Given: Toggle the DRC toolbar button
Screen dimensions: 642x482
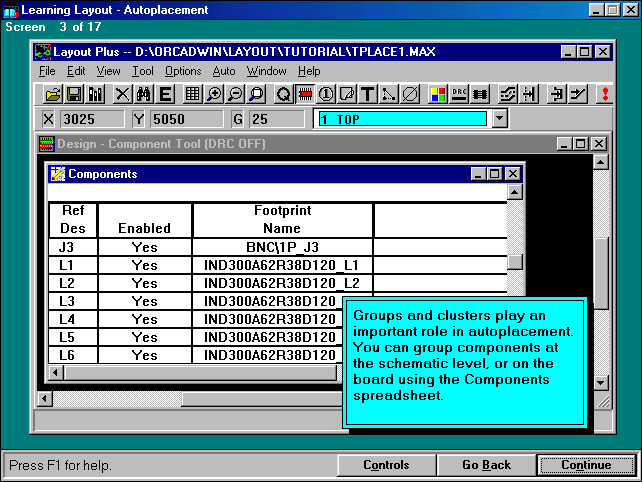Looking at the screenshot, I should [460, 94].
